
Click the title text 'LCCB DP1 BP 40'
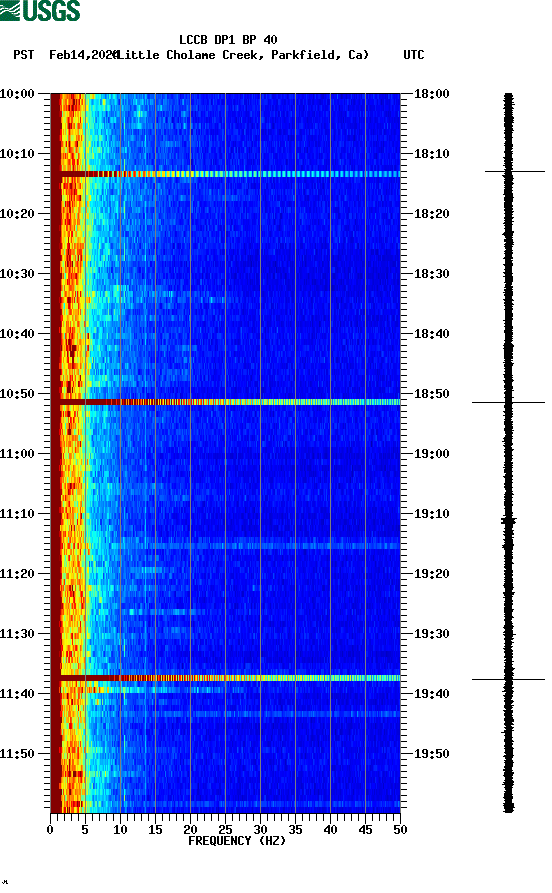coord(228,40)
